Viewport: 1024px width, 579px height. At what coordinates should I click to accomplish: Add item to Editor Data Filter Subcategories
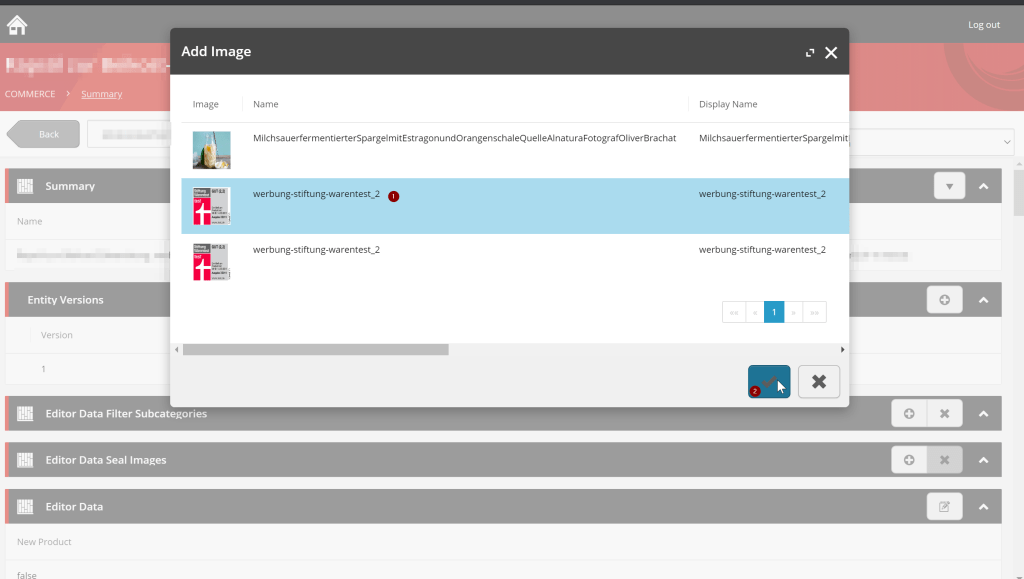(908, 414)
